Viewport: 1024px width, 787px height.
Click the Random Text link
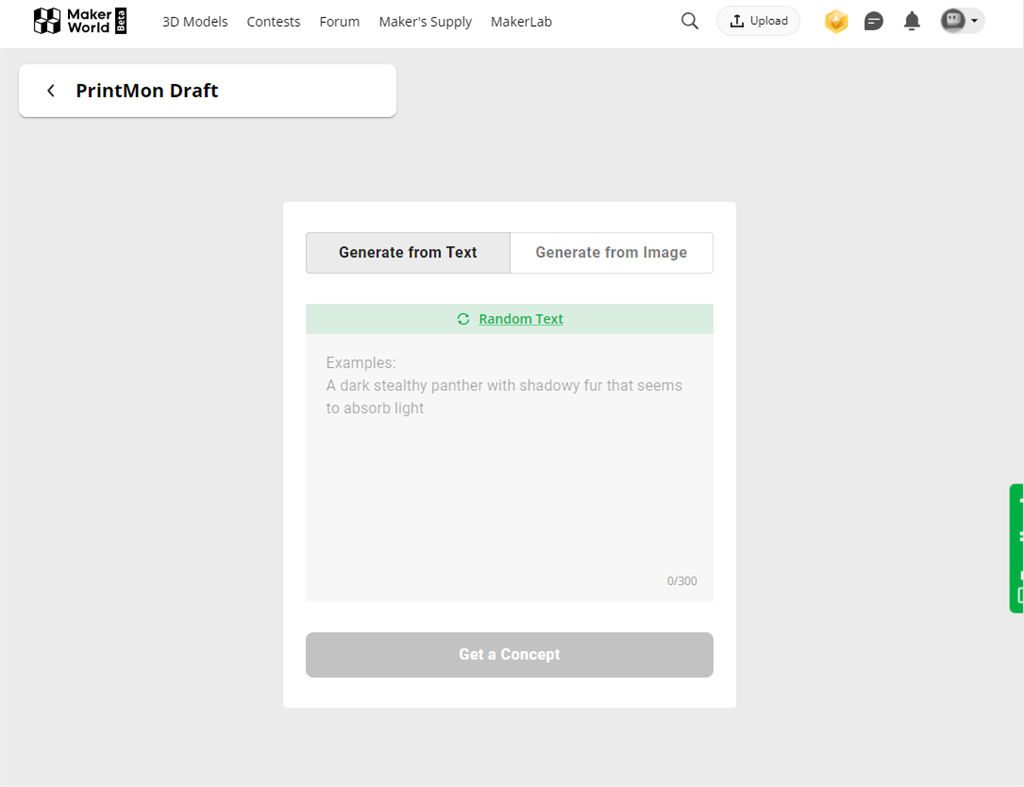[x=521, y=319]
